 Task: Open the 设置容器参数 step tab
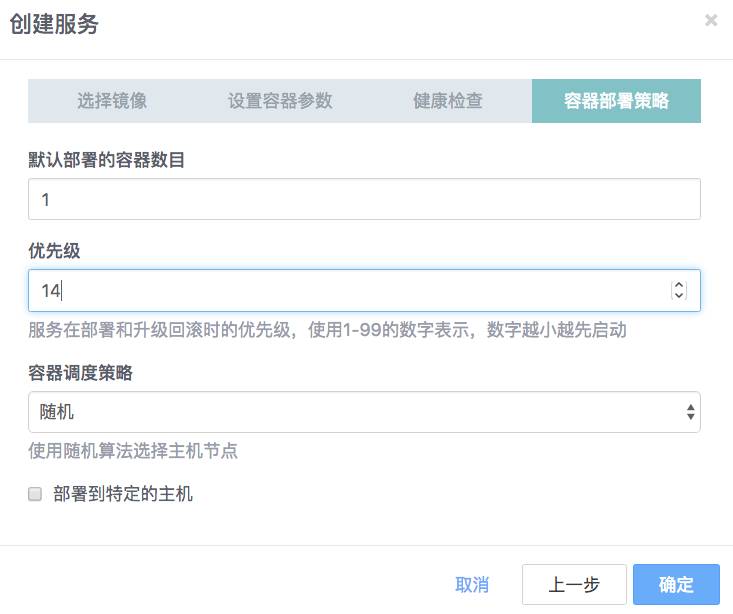tap(280, 101)
